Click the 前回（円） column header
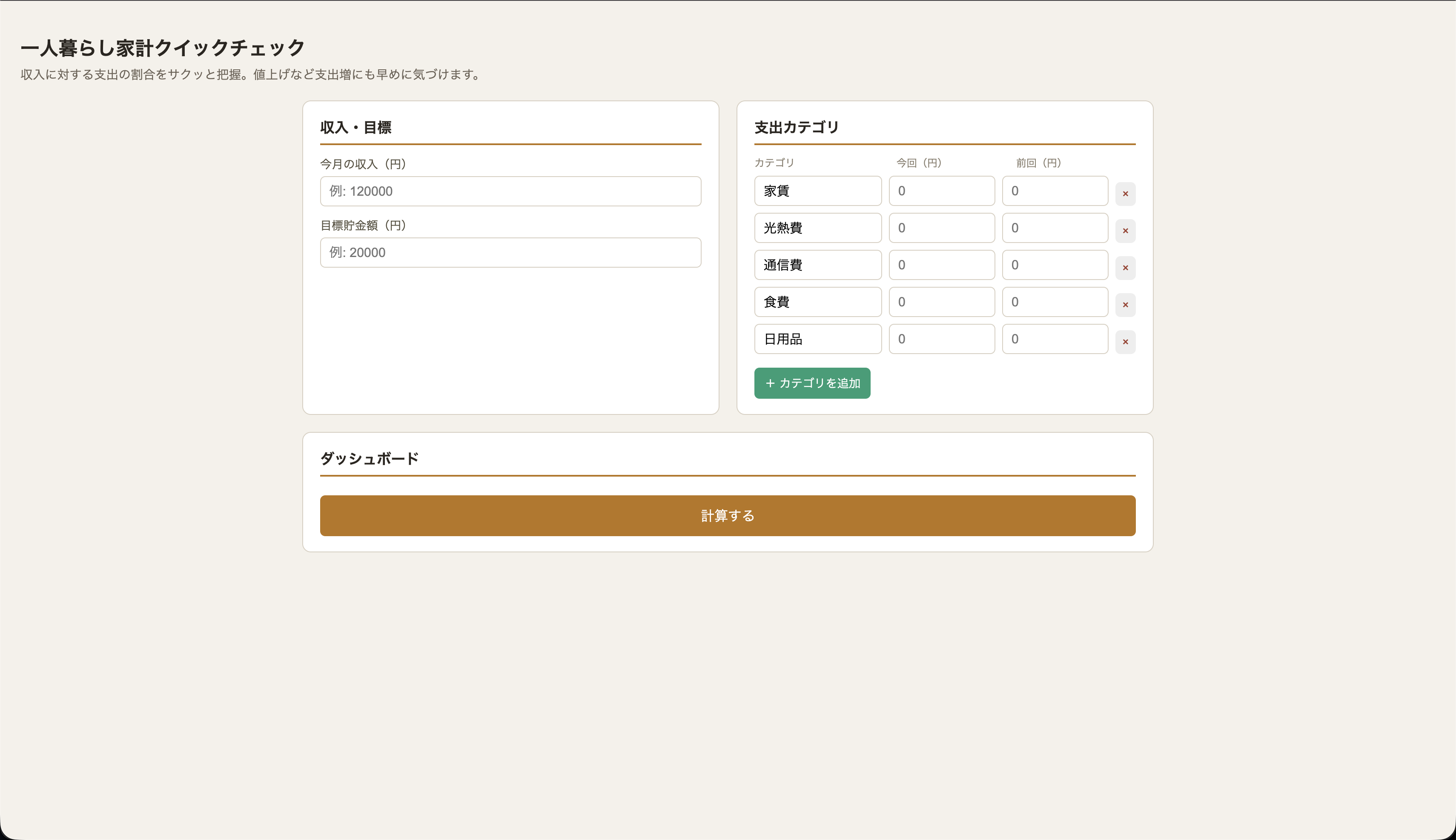Viewport: 1456px width, 840px height. point(1039,163)
